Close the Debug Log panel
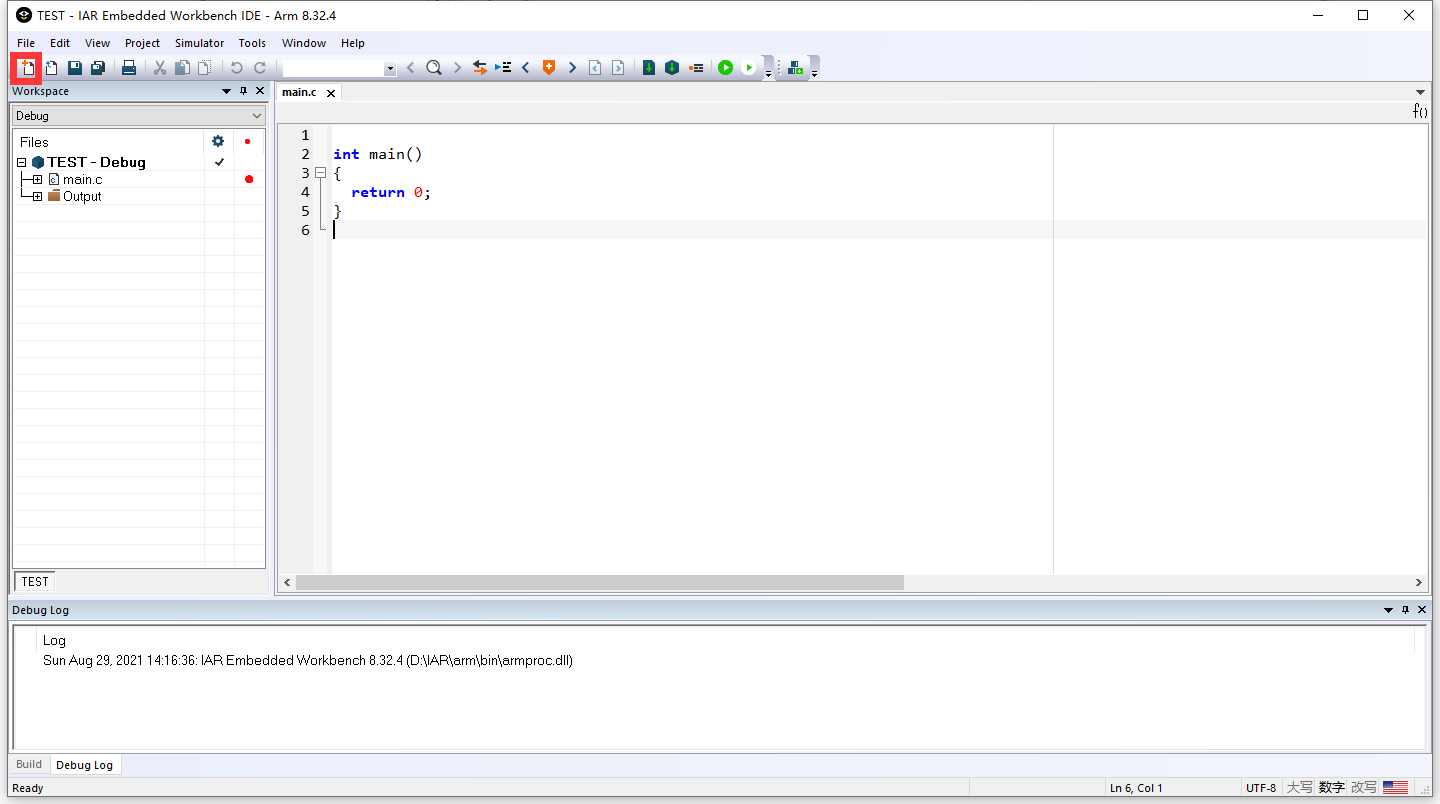This screenshot has height=804, width=1440. (x=1422, y=610)
